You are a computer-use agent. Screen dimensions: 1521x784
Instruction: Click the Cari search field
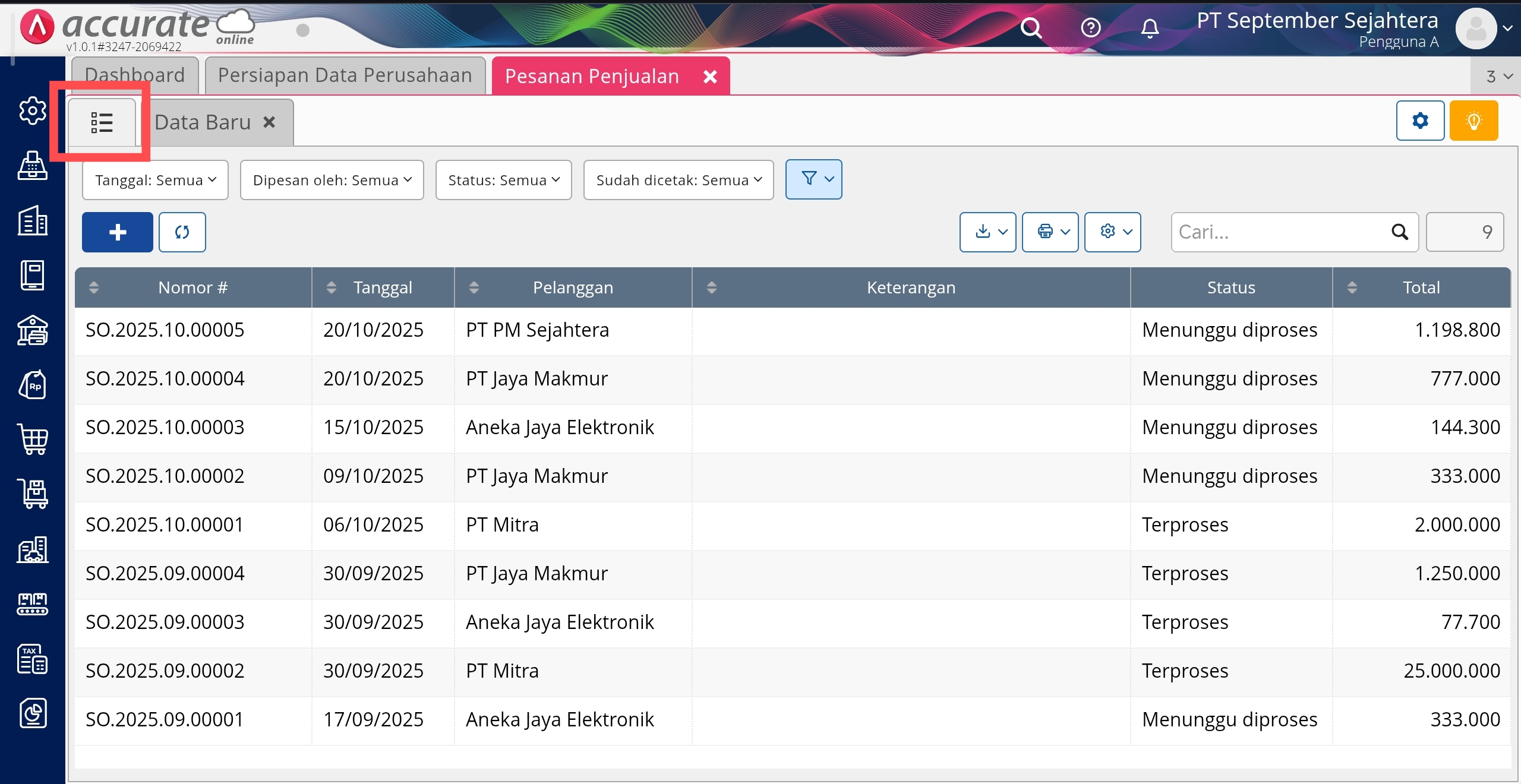coord(1277,232)
